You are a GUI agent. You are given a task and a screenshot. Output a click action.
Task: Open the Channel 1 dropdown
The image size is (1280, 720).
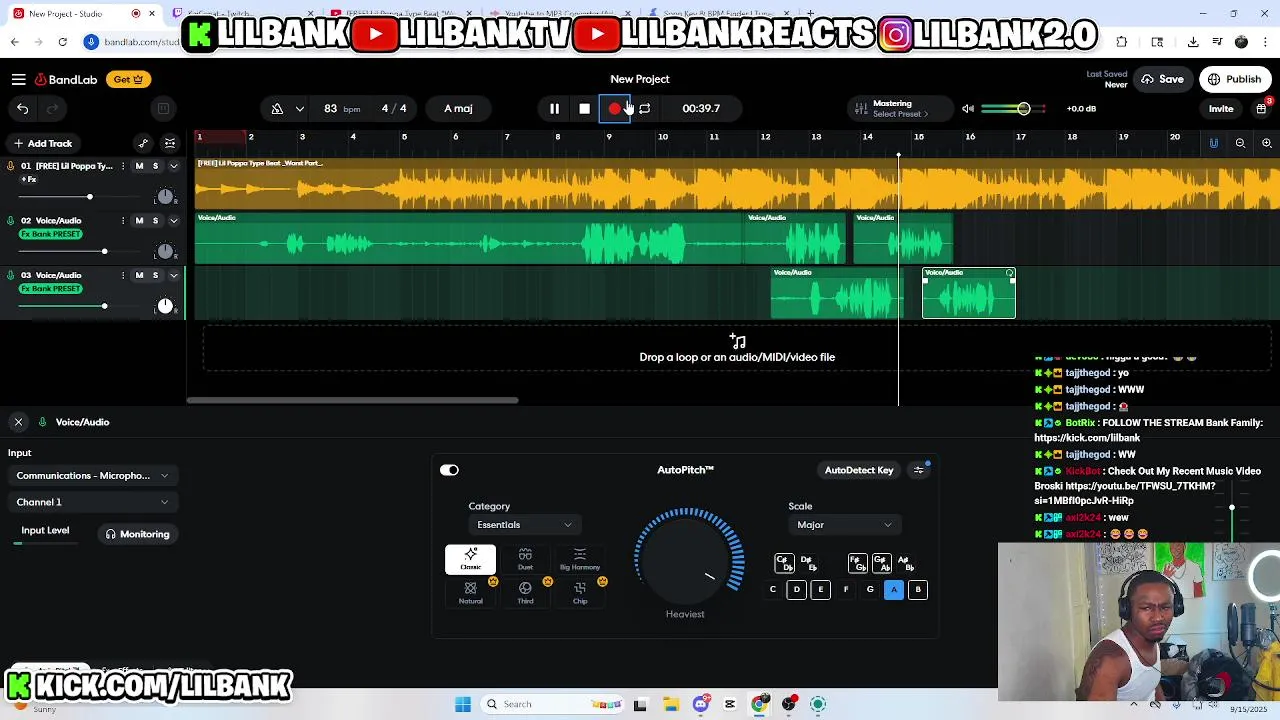click(x=92, y=502)
